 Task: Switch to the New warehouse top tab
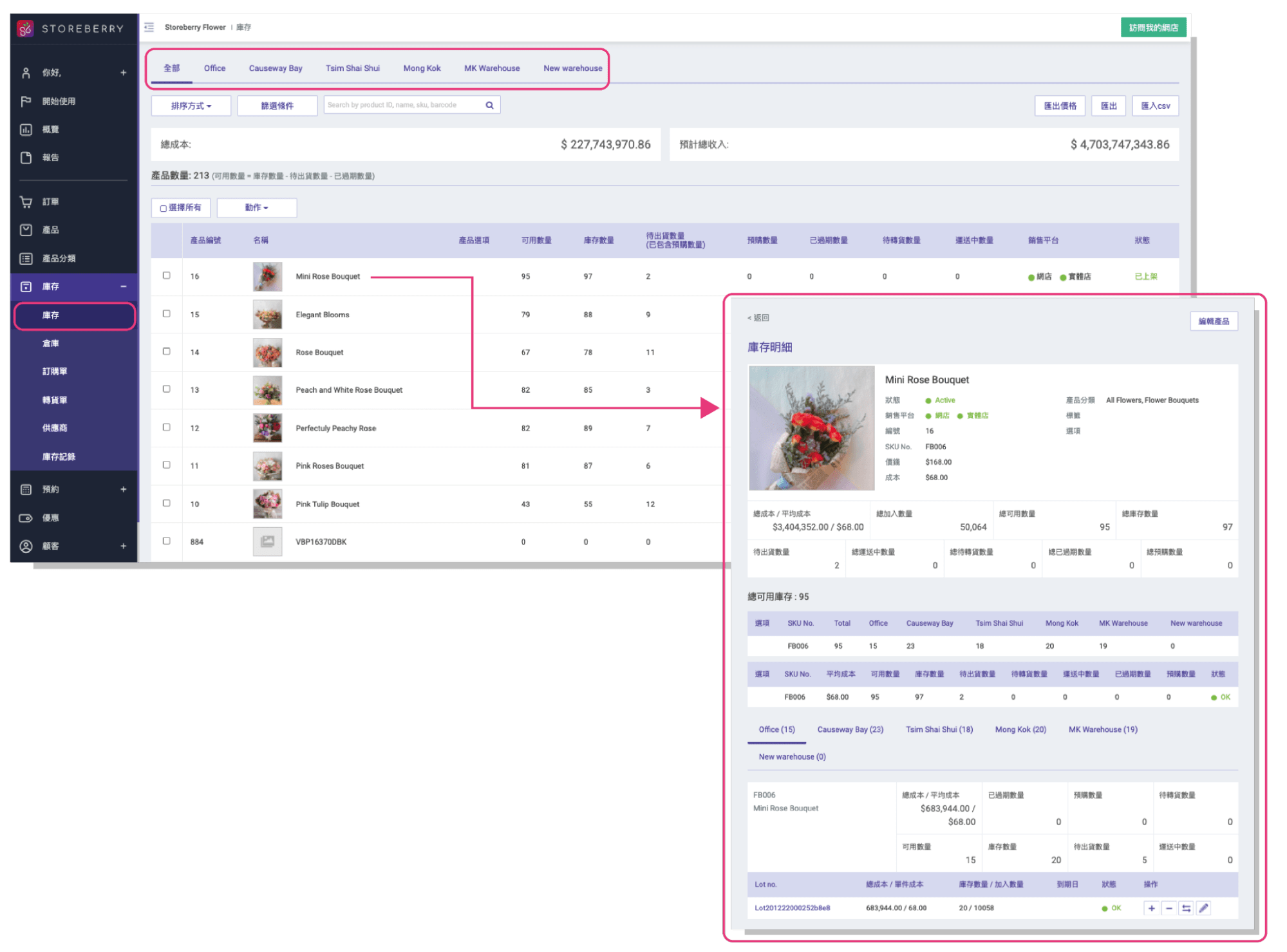tap(573, 68)
